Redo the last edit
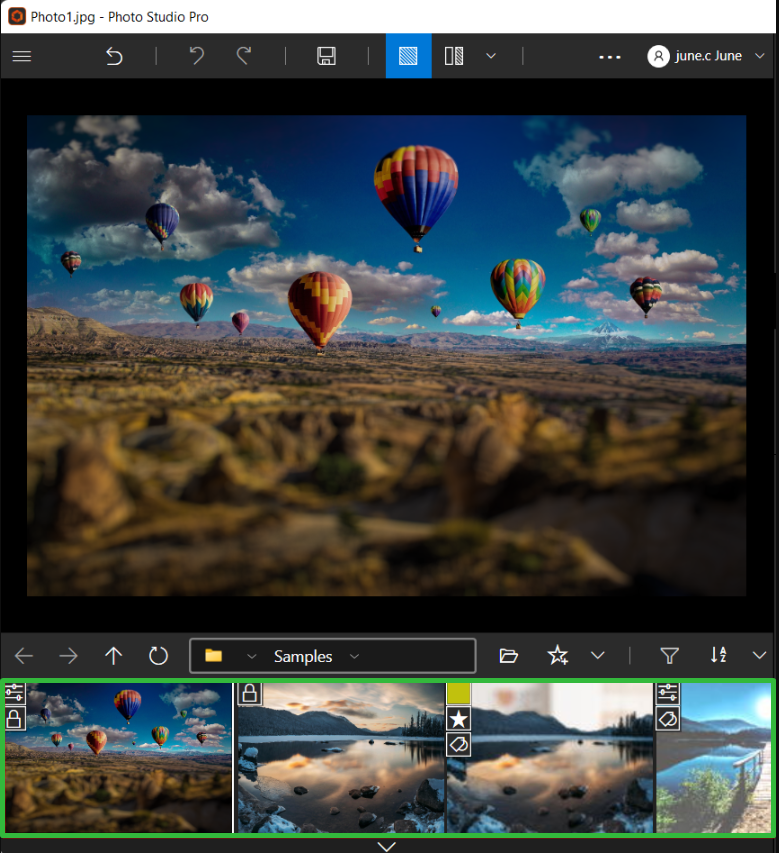This screenshot has height=853, width=779. click(x=243, y=56)
